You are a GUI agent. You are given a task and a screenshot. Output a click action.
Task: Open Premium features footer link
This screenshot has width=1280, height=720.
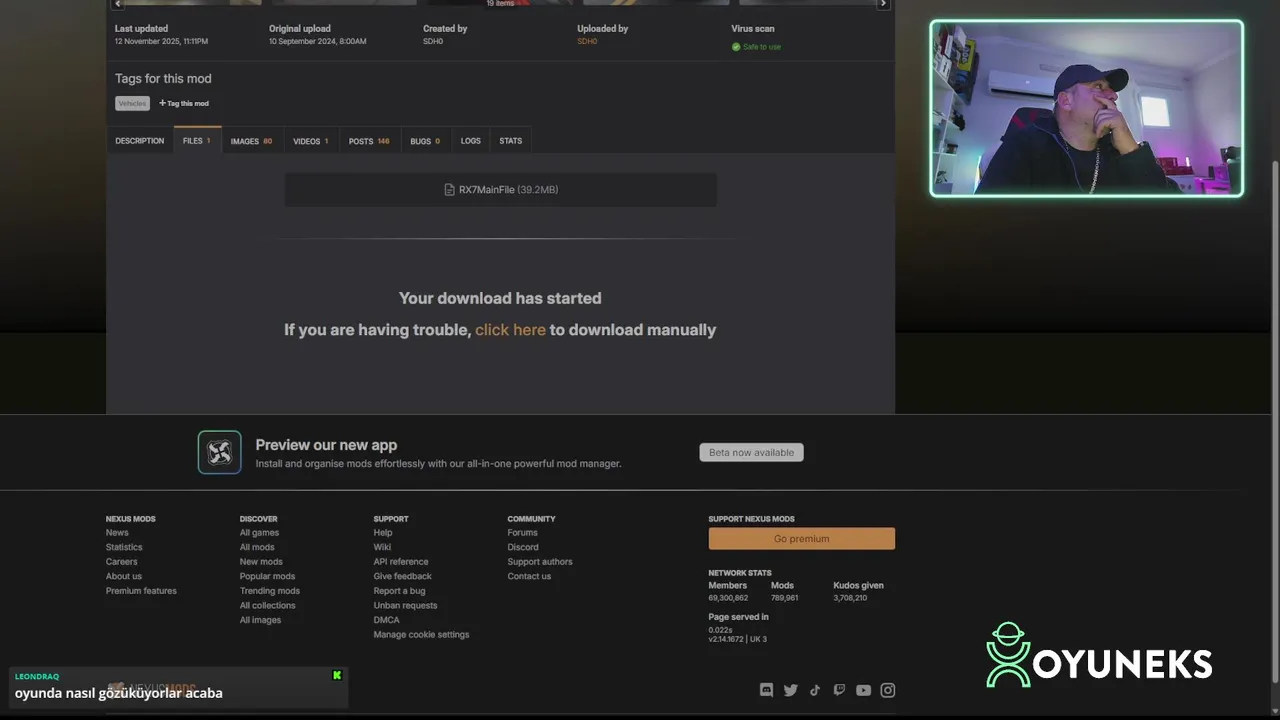[141, 591]
